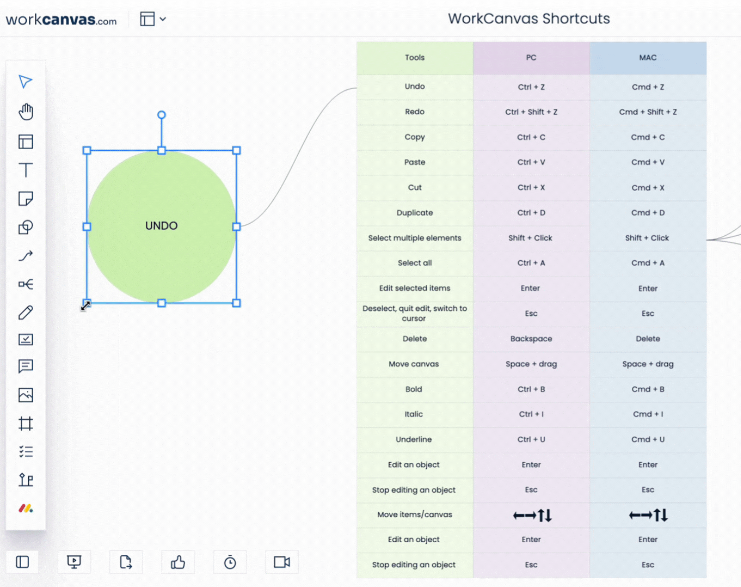Click the Bold row label
Image resolution: width=741 pixels, height=587 pixels.
[x=414, y=389]
